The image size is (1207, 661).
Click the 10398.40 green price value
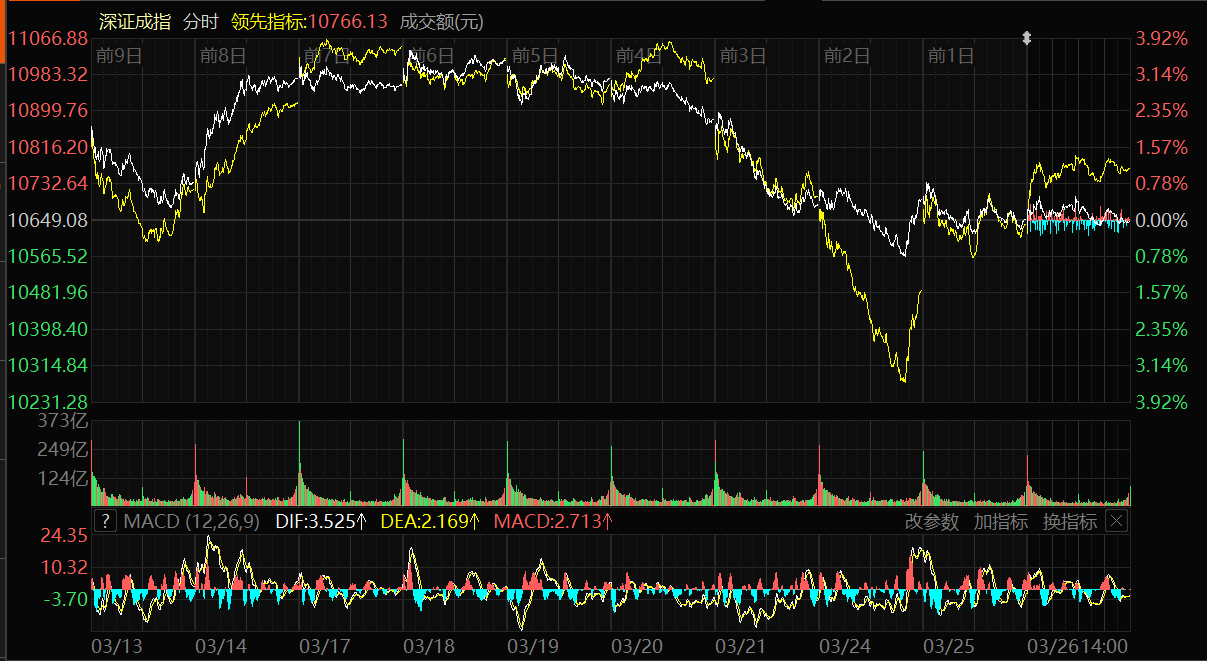[49, 329]
